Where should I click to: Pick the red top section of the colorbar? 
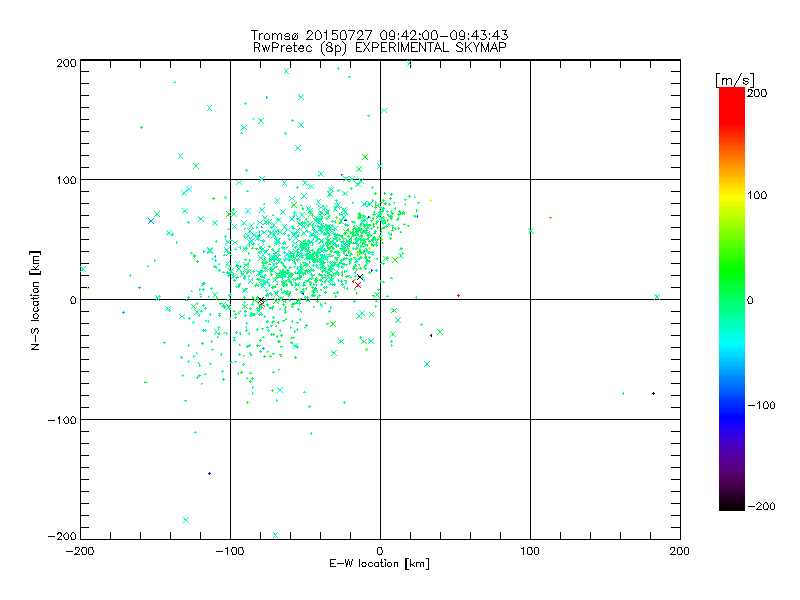click(x=732, y=105)
